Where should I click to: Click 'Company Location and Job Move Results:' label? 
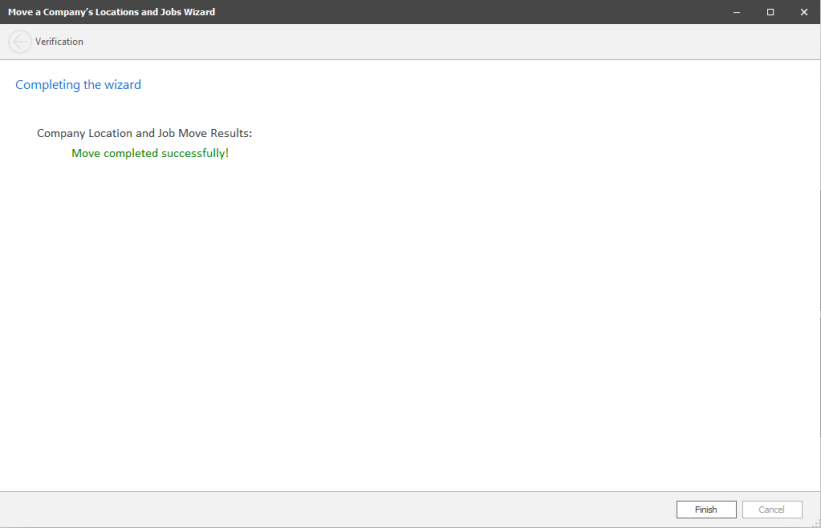click(x=144, y=133)
